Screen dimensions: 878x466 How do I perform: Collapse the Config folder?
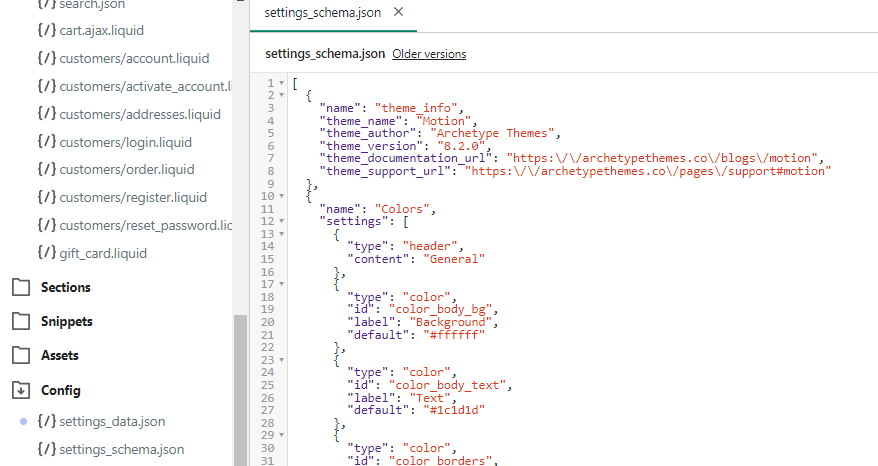click(x=60, y=390)
